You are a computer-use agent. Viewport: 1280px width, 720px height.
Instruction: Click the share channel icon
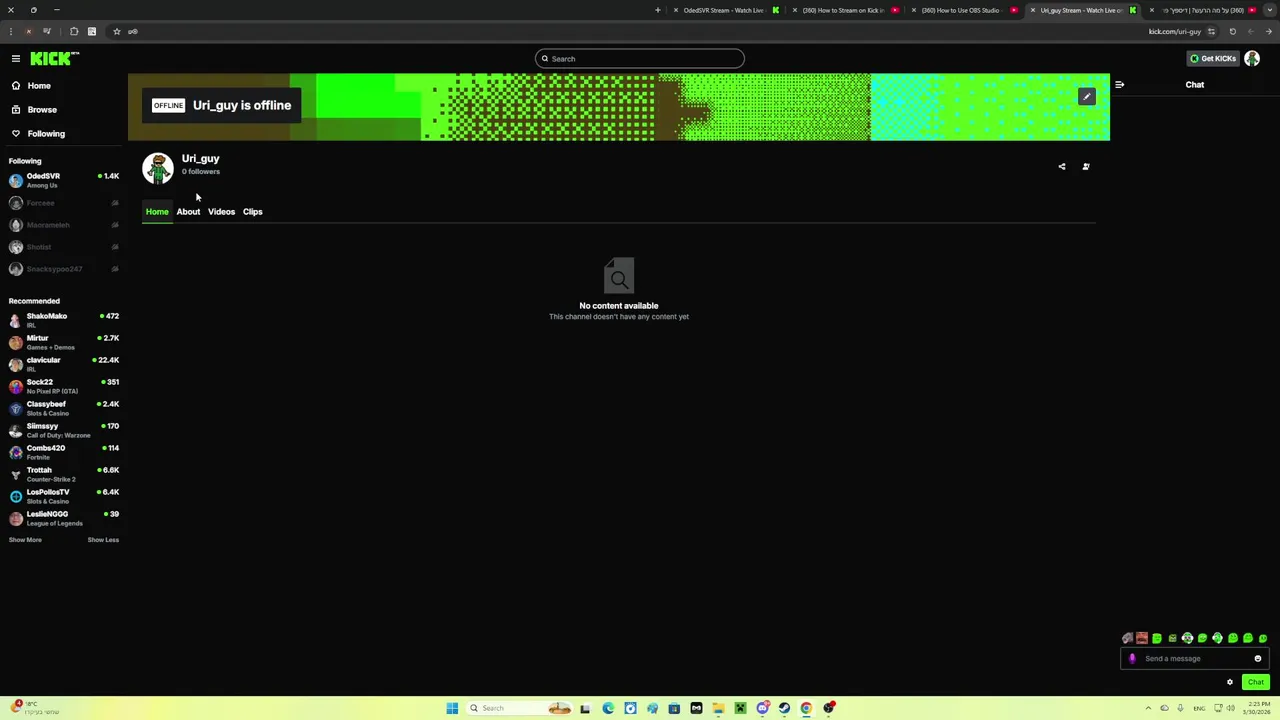tap(1062, 167)
